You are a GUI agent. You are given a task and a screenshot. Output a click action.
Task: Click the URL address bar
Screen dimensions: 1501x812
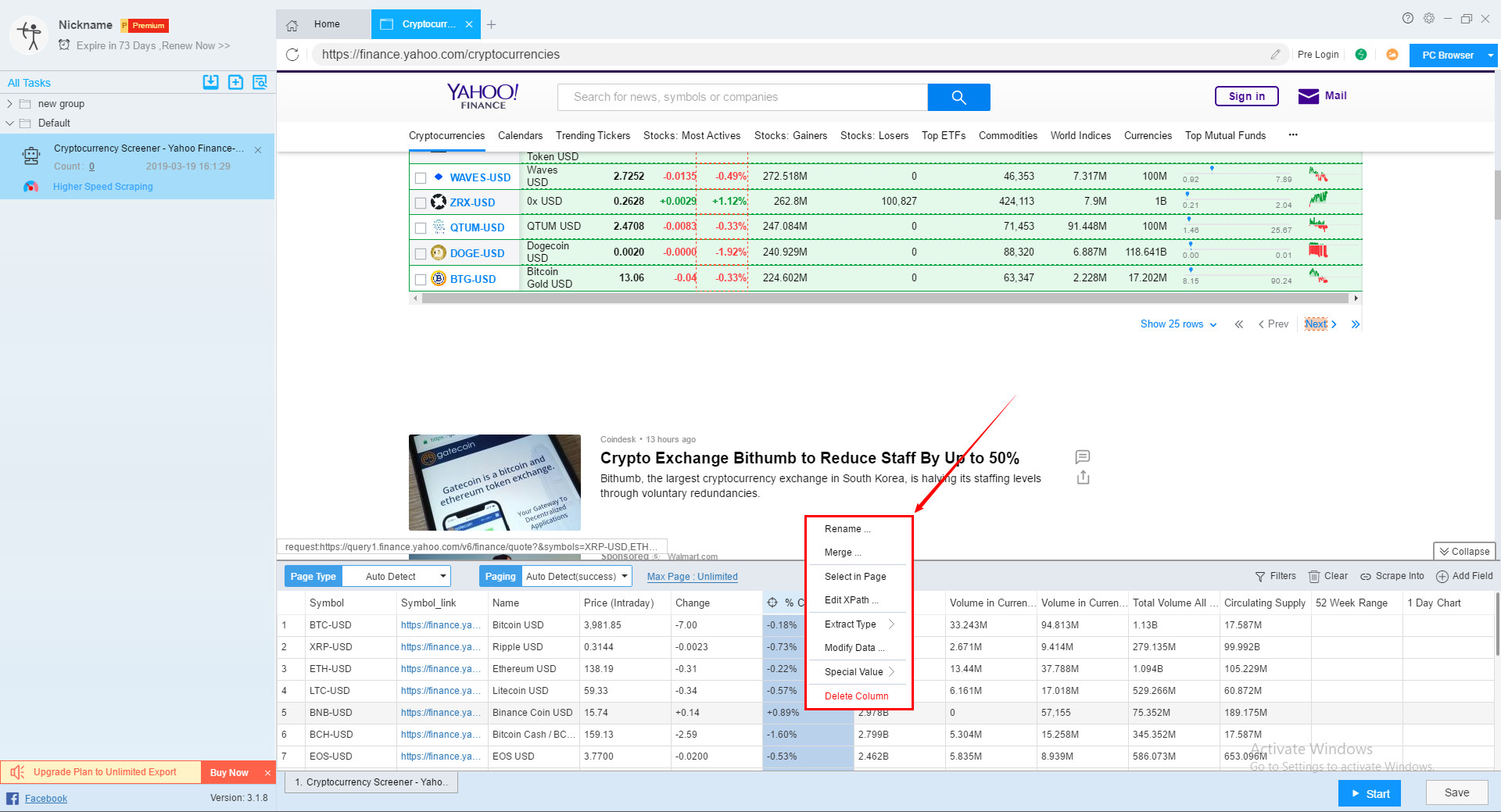point(790,55)
